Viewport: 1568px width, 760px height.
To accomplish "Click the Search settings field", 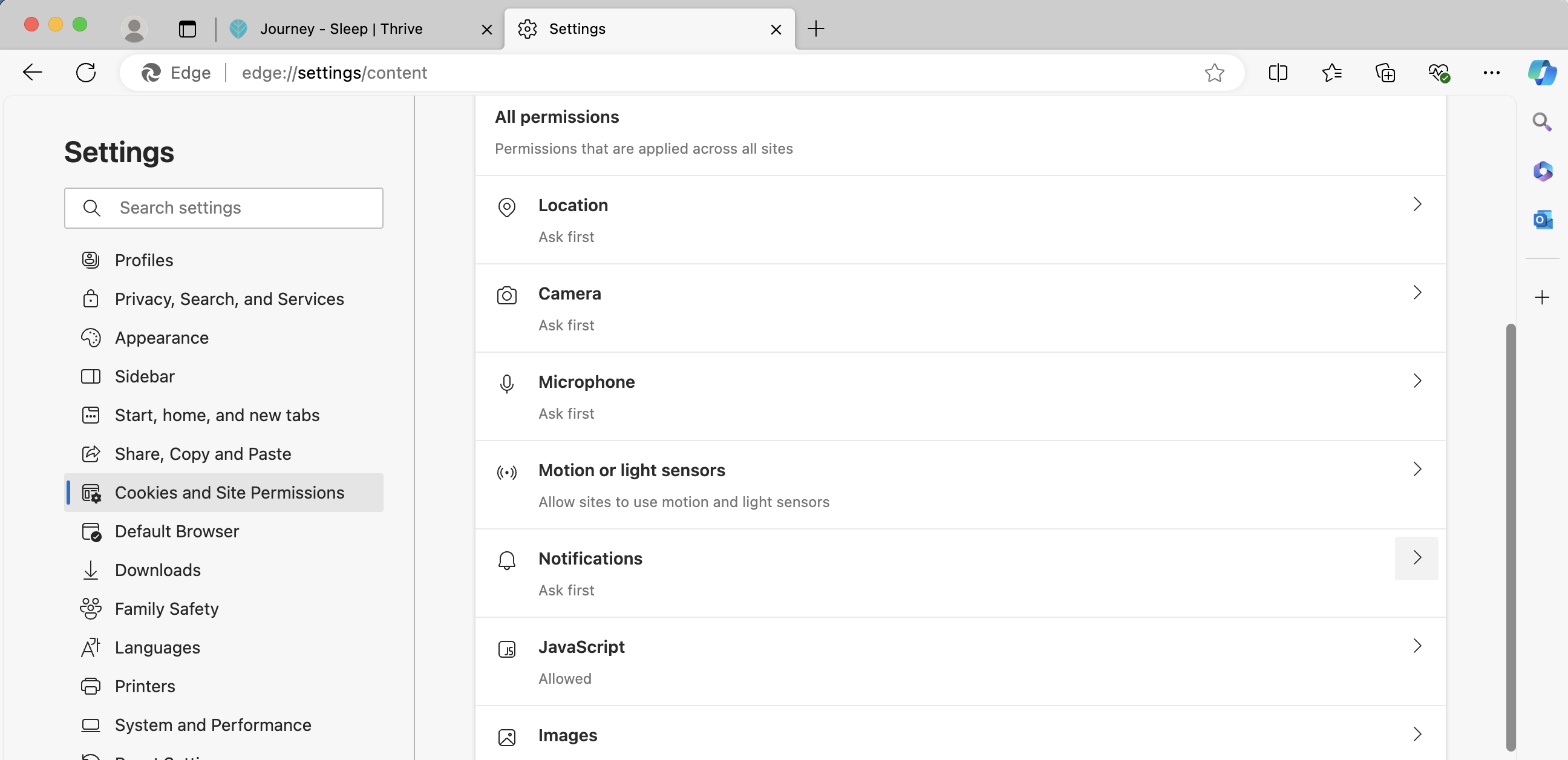I will point(223,208).
